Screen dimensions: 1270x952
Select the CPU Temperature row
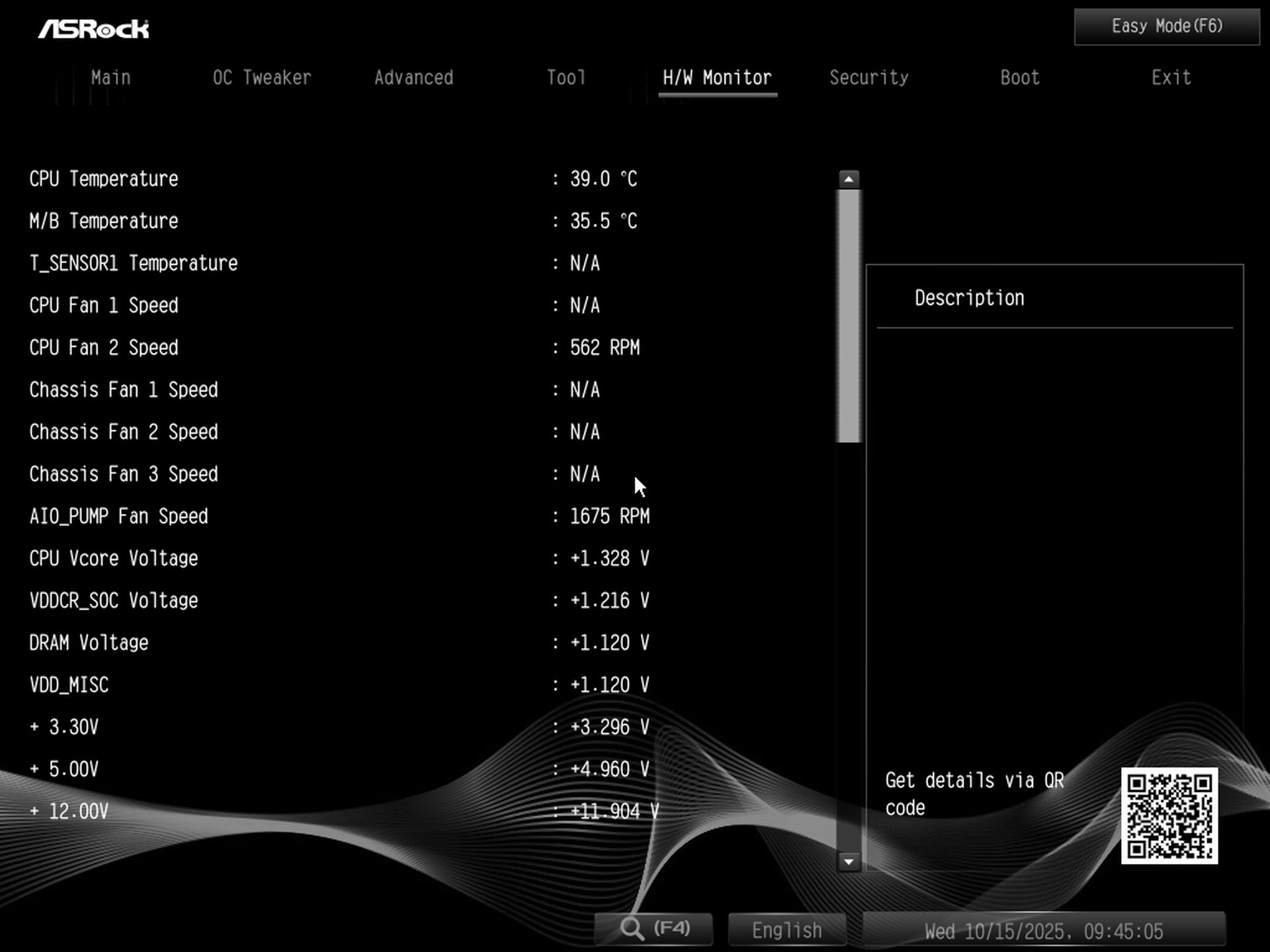click(104, 179)
